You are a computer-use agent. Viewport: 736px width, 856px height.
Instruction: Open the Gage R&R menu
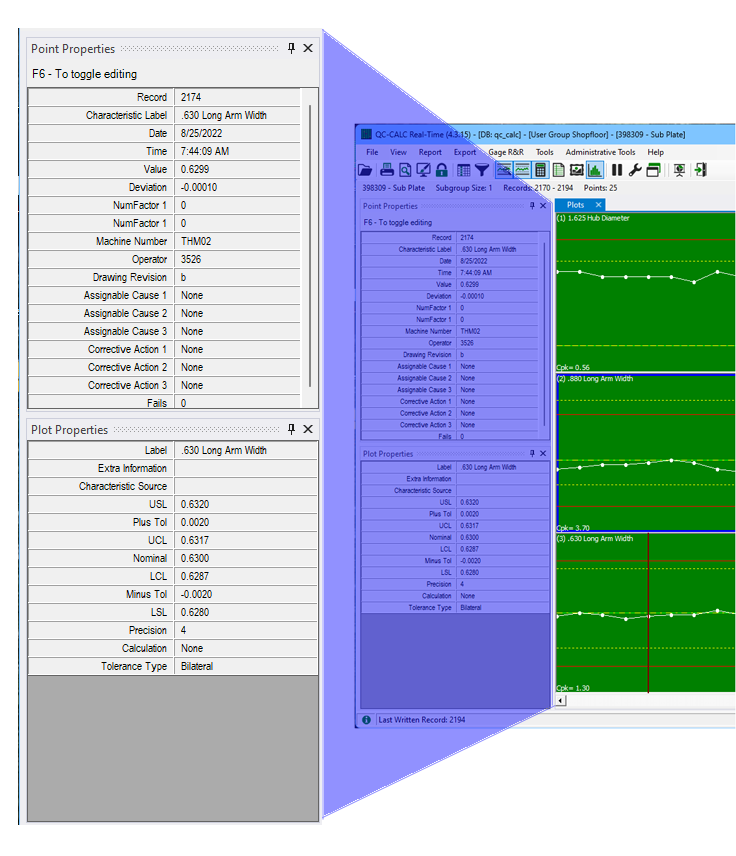coord(506,152)
